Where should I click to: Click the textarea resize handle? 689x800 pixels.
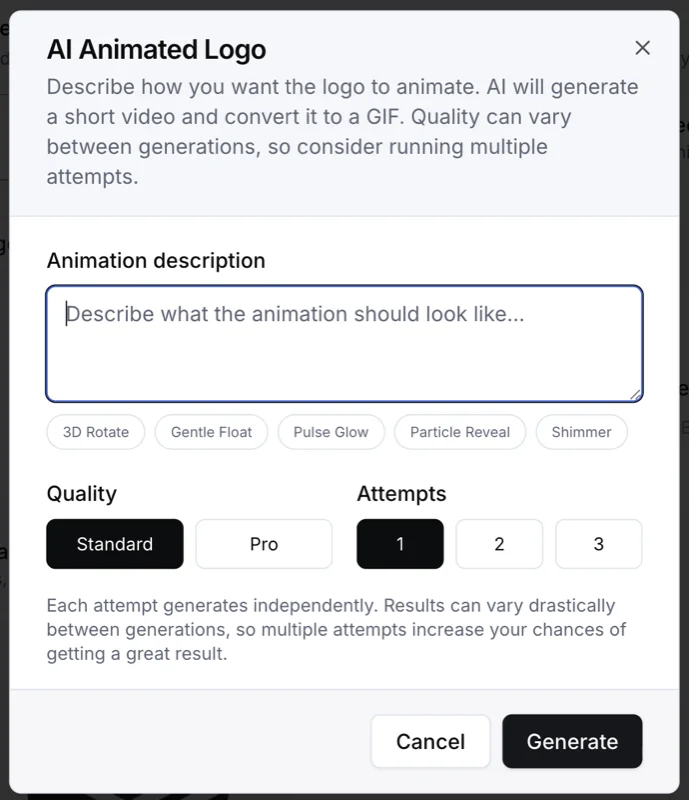(637, 394)
